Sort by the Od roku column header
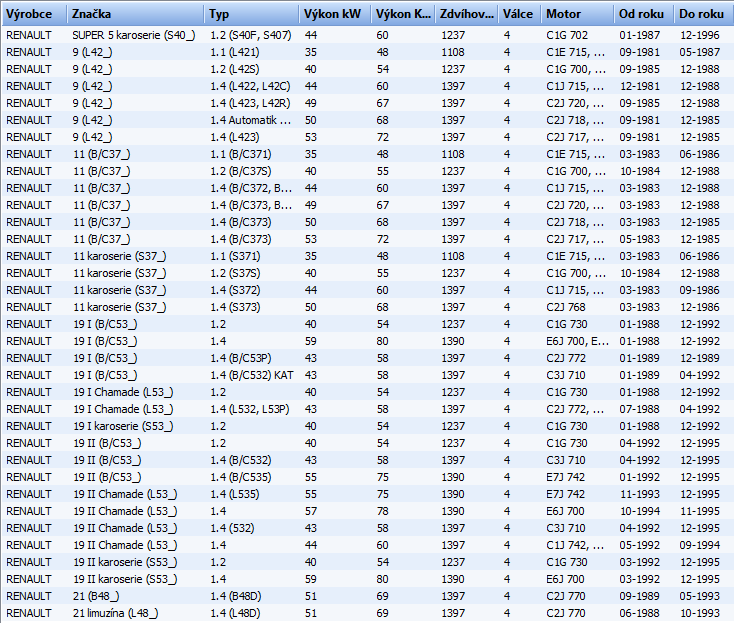The image size is (734, 623). [x=644, y=14]
